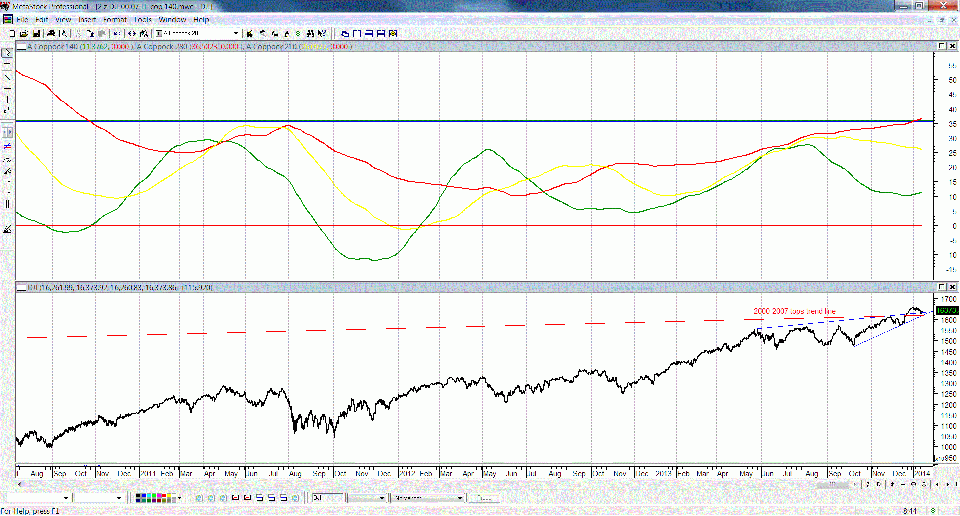Open the Format menu
The image size is (960, 516).
[117, 19]
